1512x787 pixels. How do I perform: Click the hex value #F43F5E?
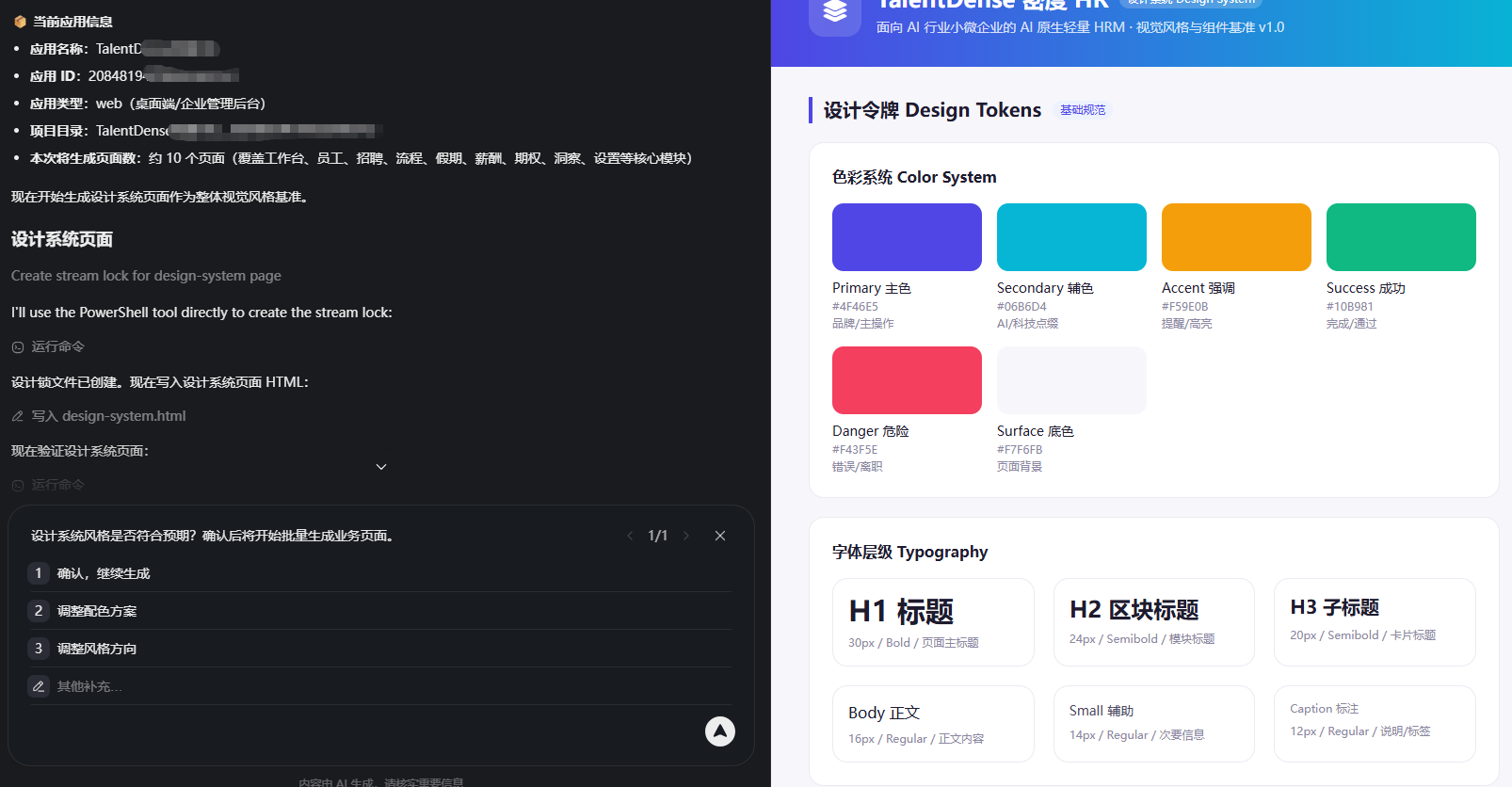coord(855,450)
